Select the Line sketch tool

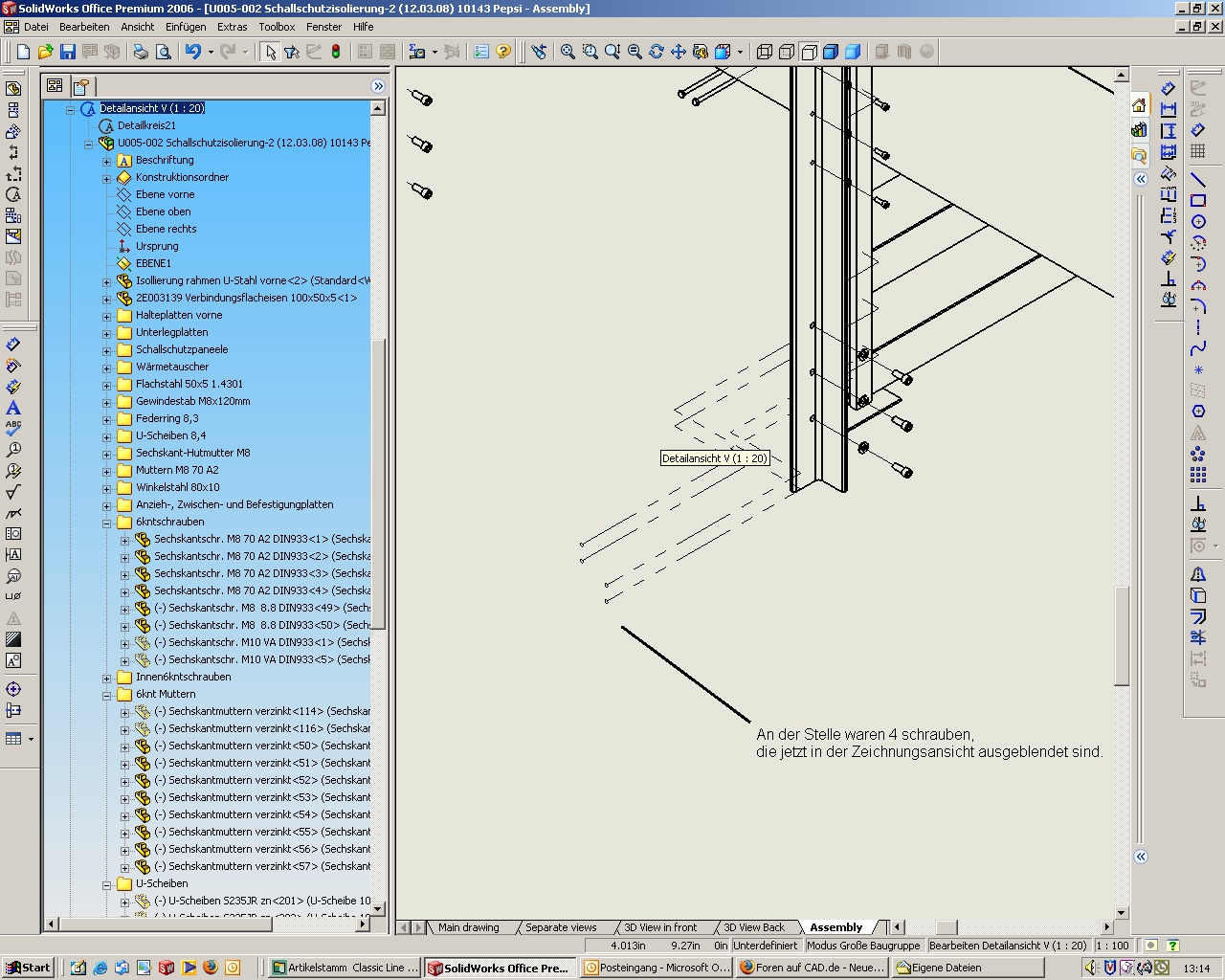pyautogui.click(x=1197, y=179)
